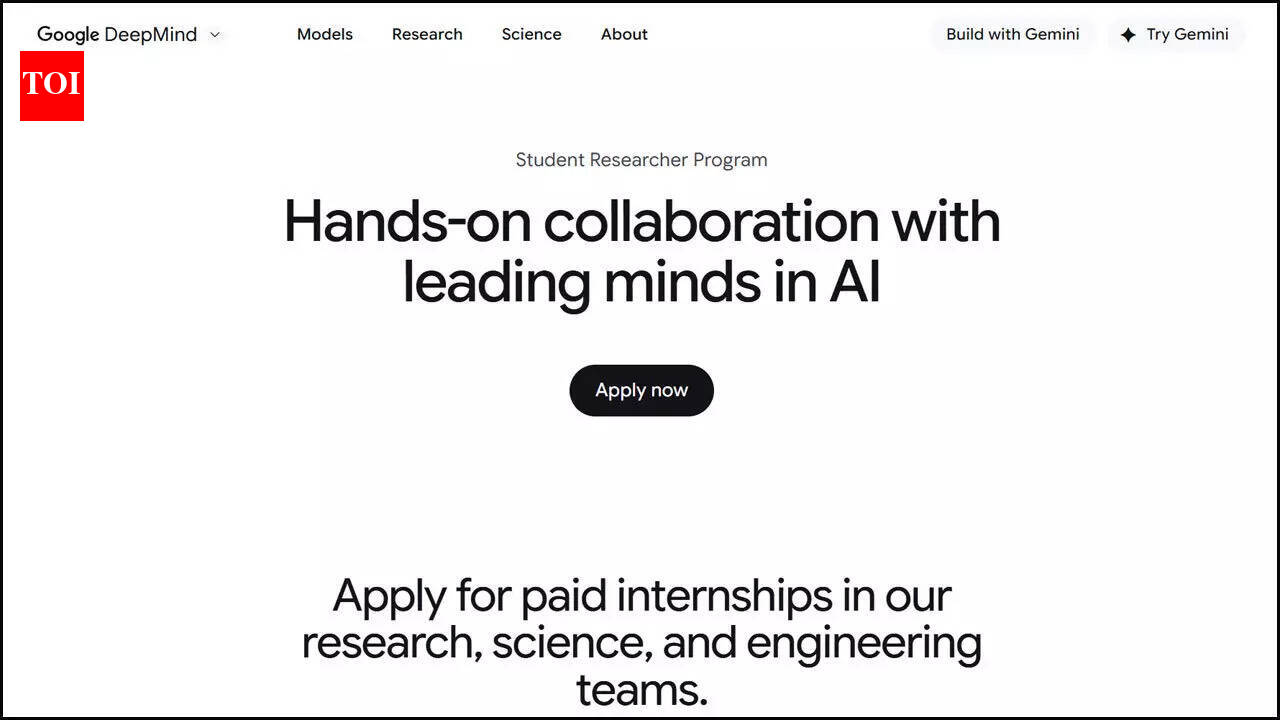Click the "Apply for paid internships" text line
The height and width of the screenshot is (720, 1280).
coord(641,596)
